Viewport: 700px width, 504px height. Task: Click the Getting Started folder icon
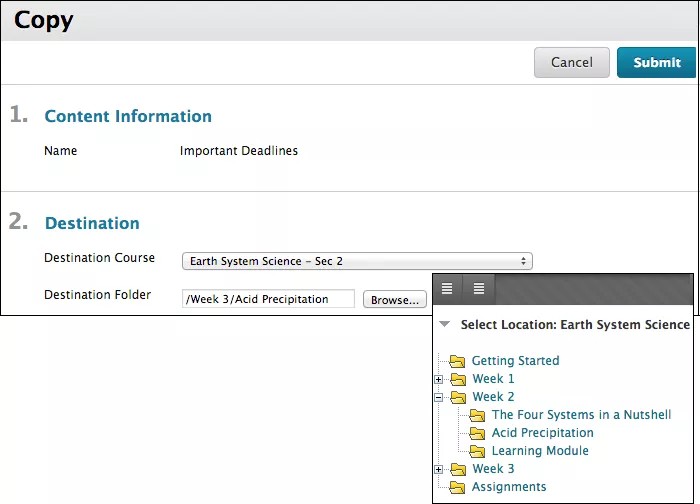[x=458, y=361]
